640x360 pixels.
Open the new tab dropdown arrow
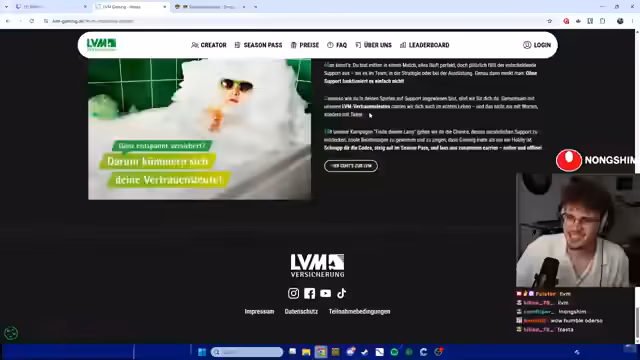256,7
